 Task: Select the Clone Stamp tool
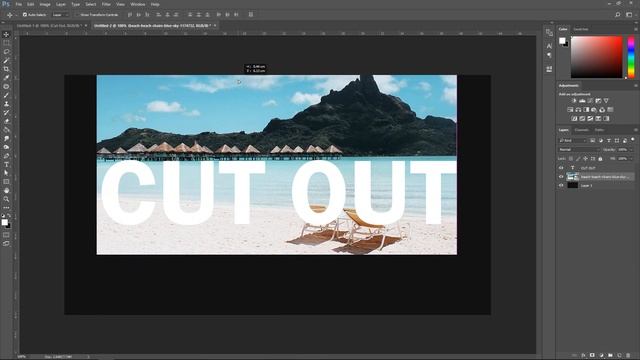click(6, 104)
